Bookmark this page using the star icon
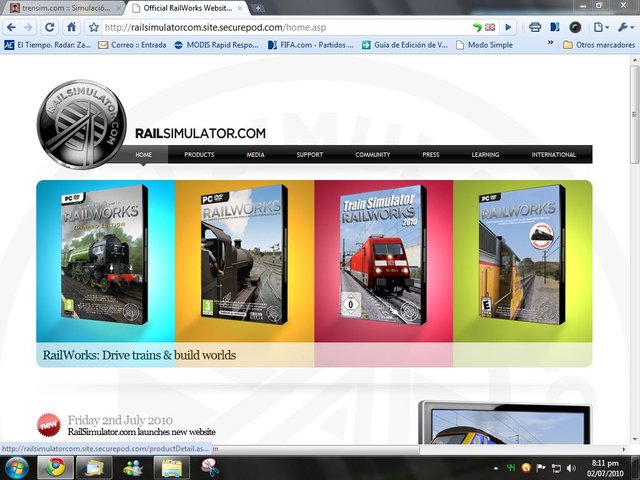 coord(93,27)
